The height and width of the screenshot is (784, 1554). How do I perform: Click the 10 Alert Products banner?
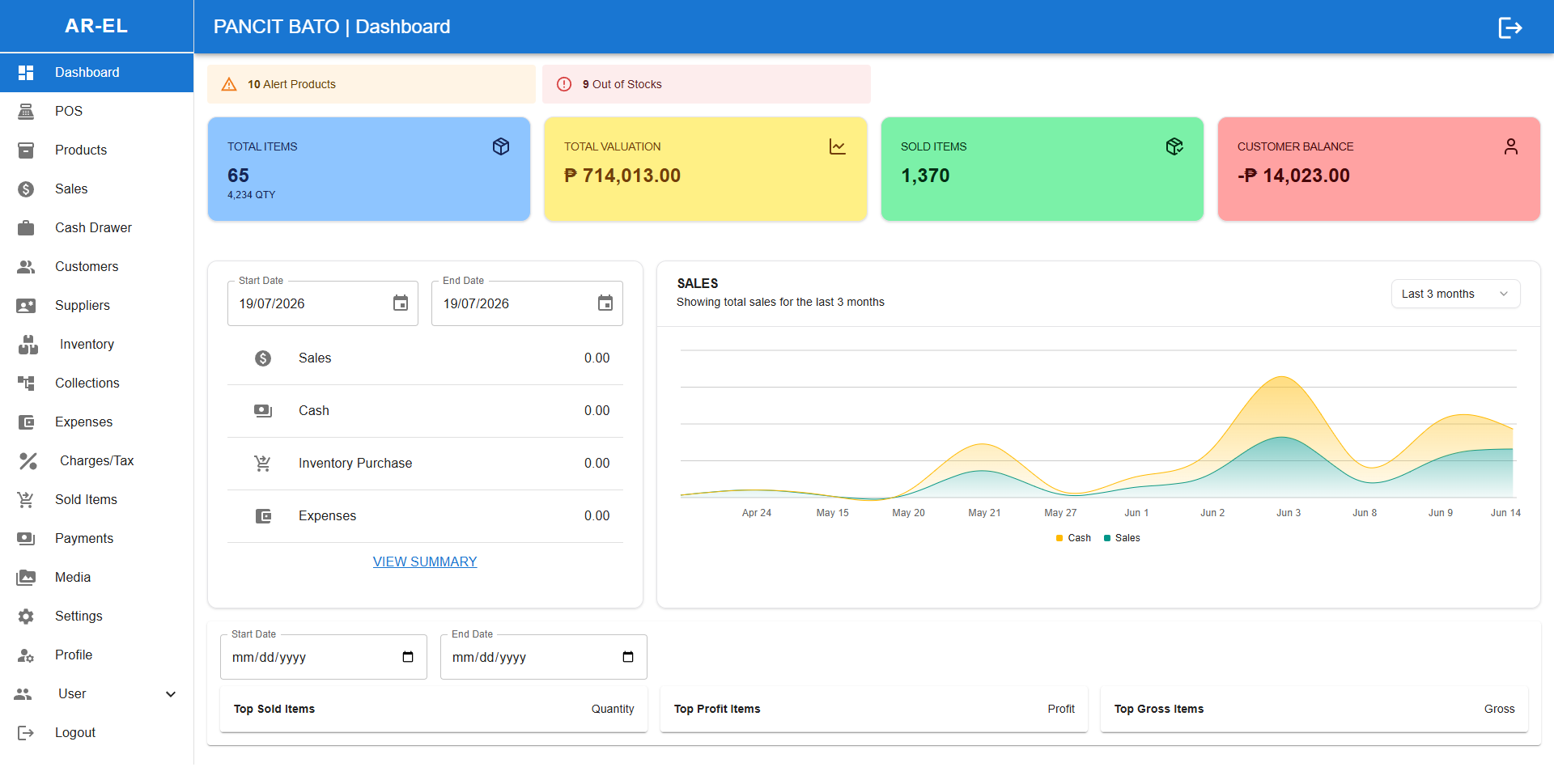click(372, 84)
